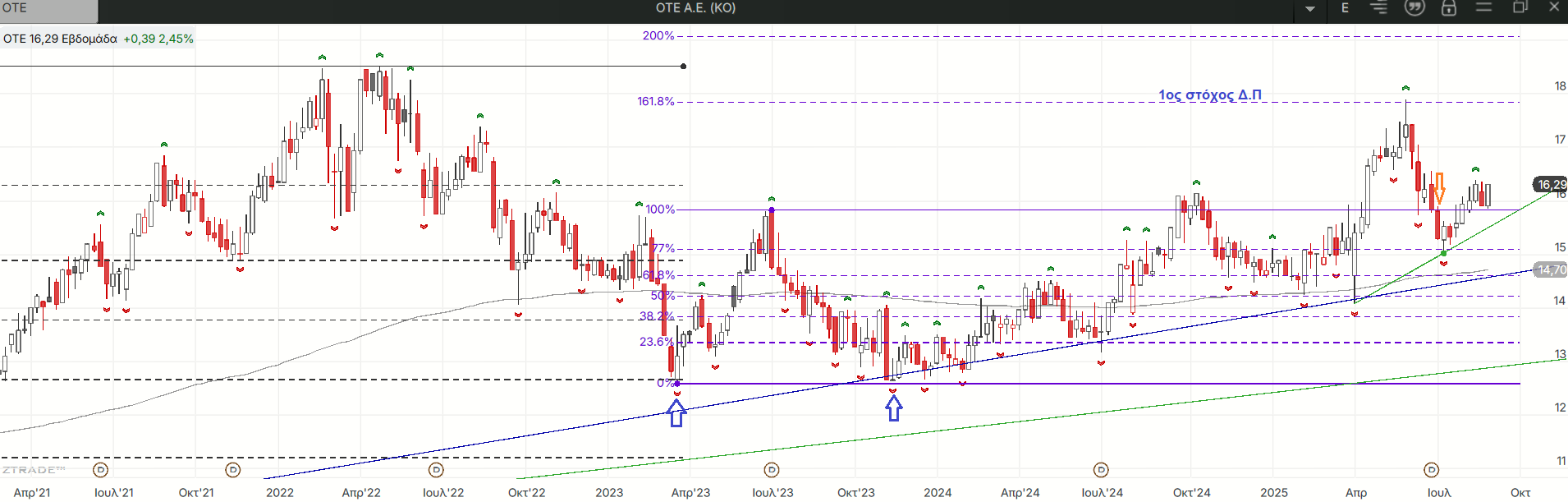Click the OTE A.E. (KO) chart title
This screenshot has width=1568, height=502.
(x=695, y=8)
